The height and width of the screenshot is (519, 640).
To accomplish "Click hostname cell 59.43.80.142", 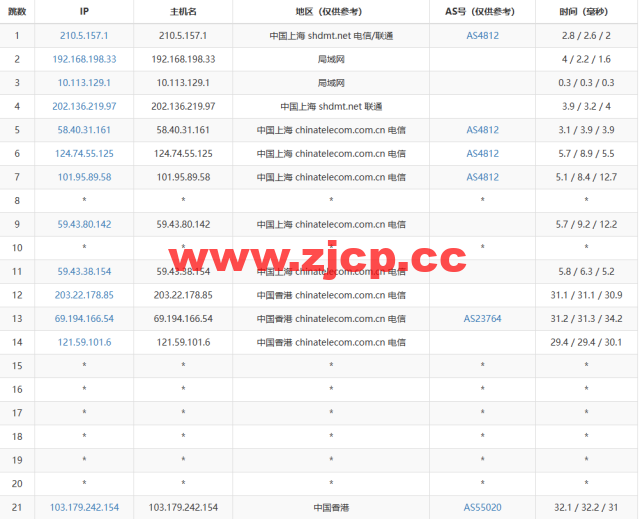I will [x=183, y=224].
